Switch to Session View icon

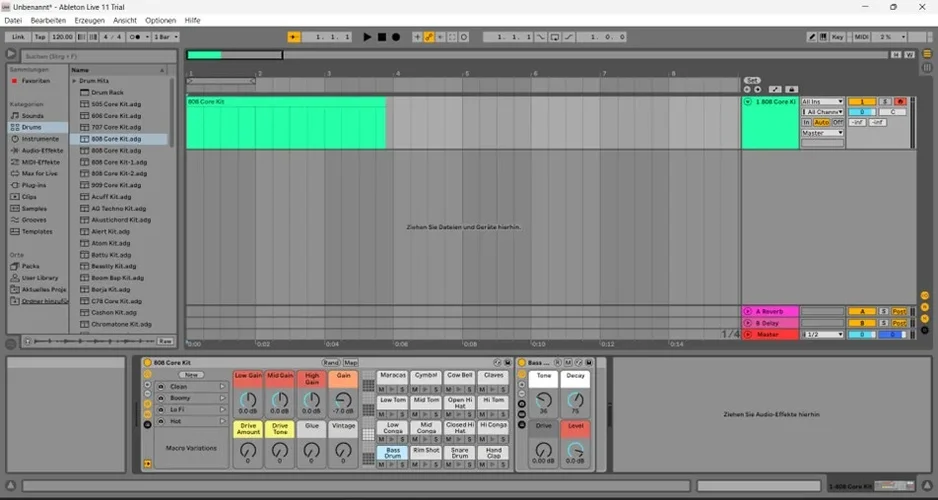pos(927,67)
